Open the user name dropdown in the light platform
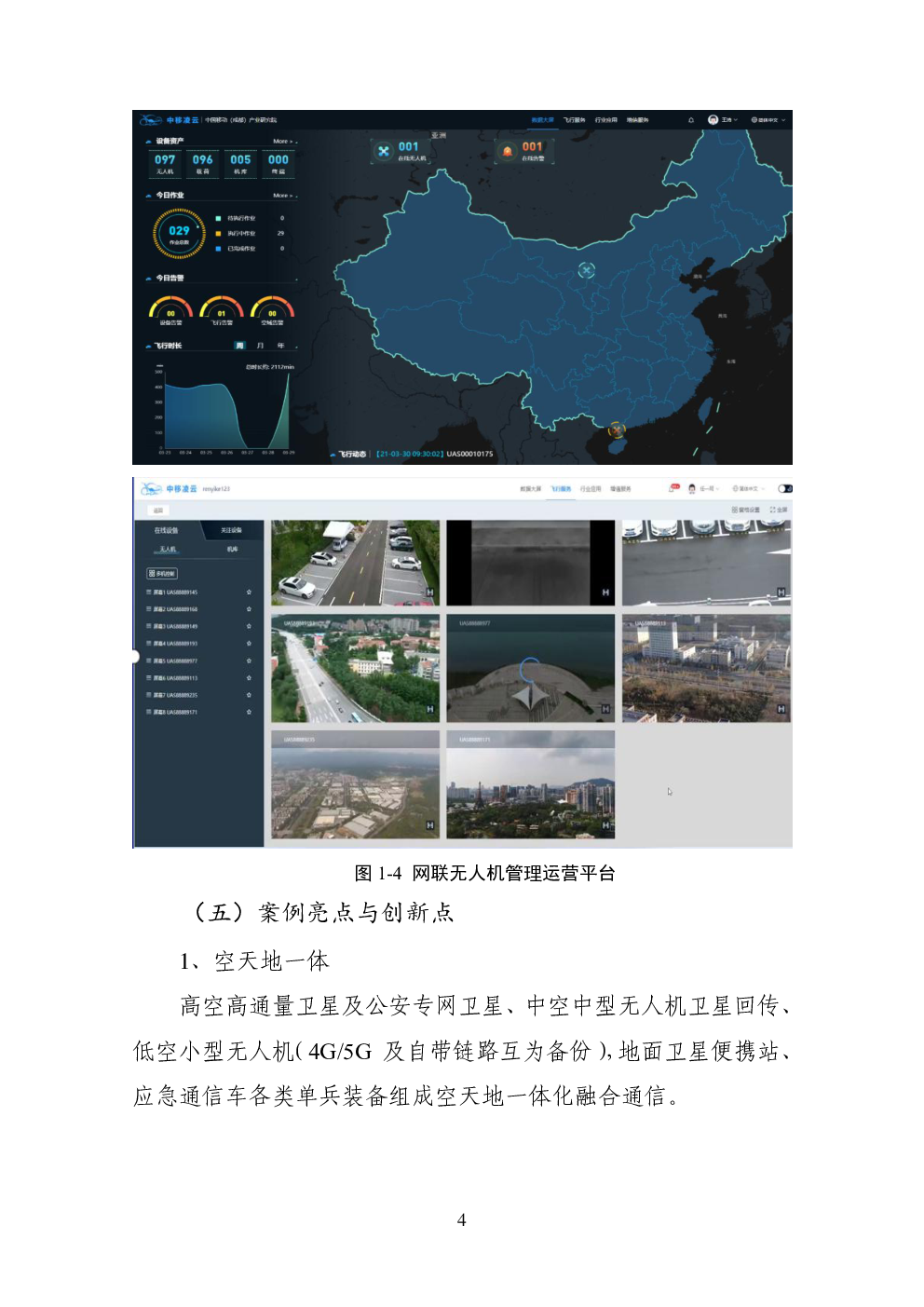This screenshot has width=924, height=1307. [709, 488]
